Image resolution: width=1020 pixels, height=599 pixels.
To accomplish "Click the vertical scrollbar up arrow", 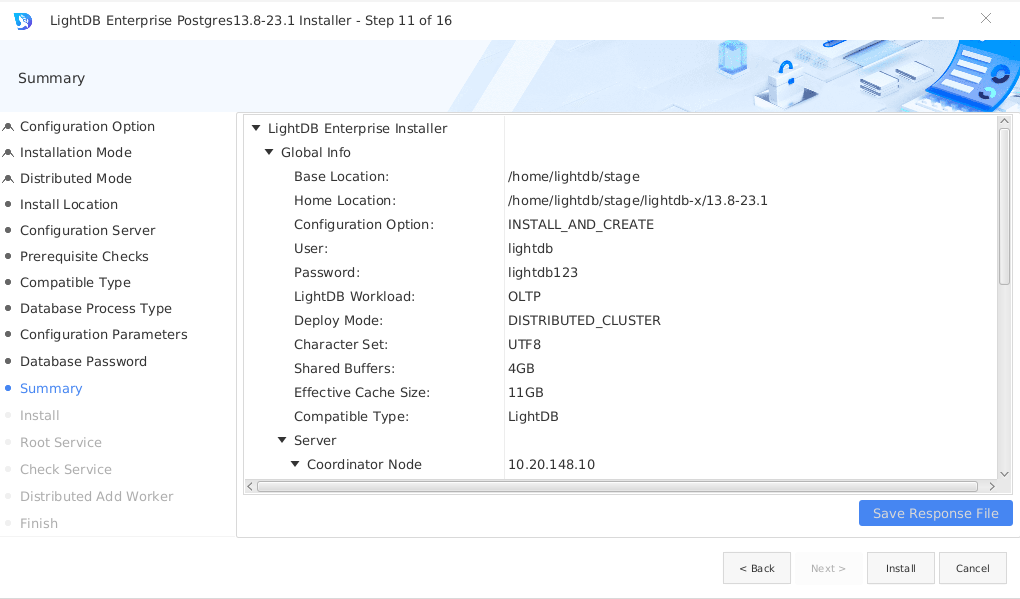I will click(x=1004, y=121).
